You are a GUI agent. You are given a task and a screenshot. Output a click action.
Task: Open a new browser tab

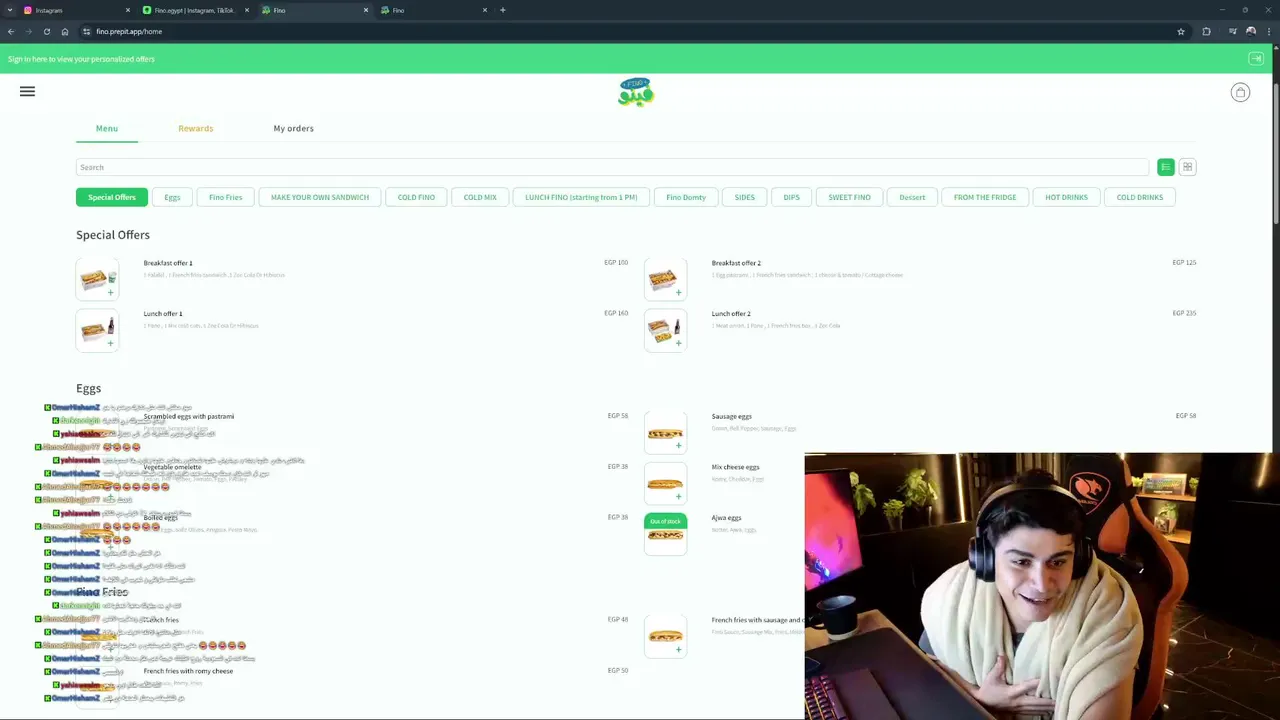coord(502,10)
